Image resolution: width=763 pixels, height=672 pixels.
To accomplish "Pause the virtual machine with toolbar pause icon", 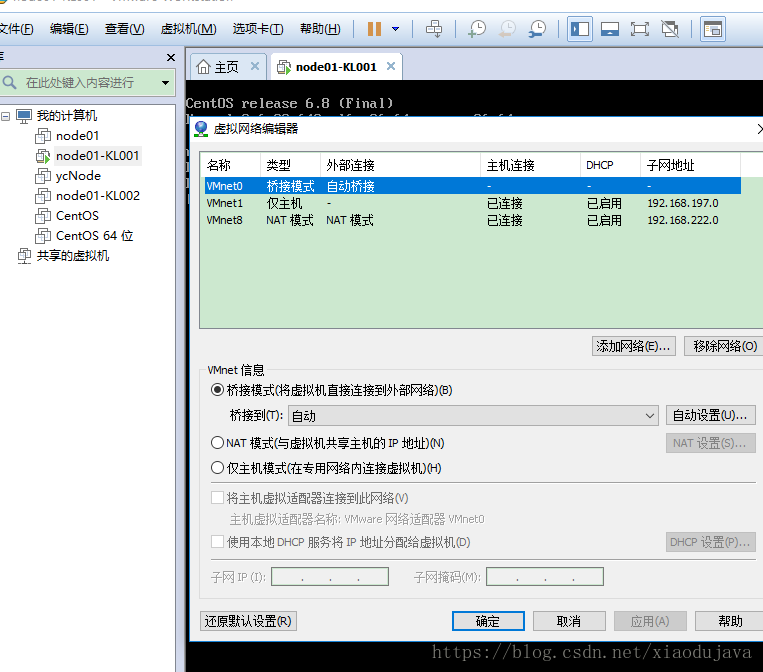I will [x=374, y=29].
